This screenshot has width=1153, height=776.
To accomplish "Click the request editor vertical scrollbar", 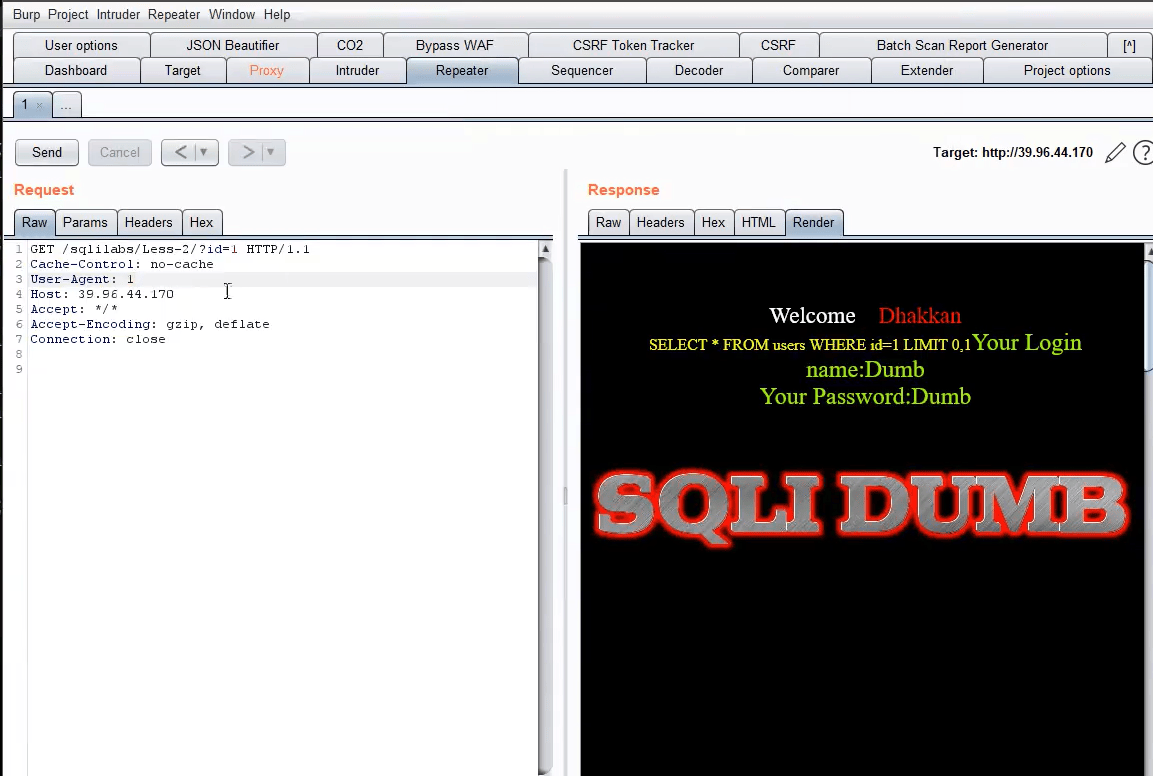I will point(545,508).
